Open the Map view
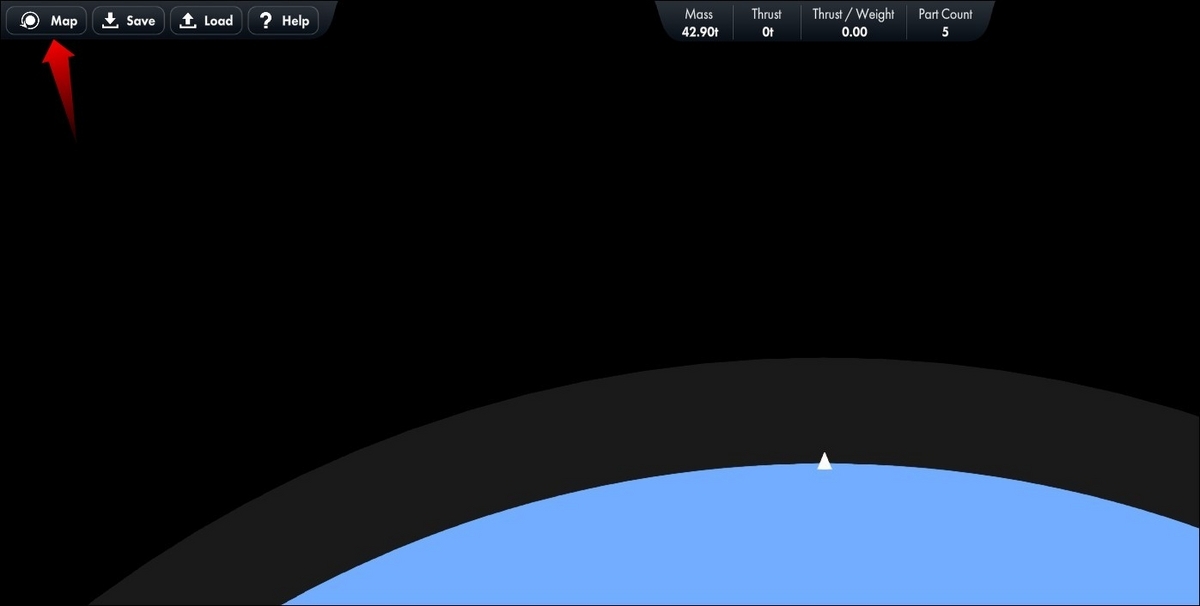The image size is (1200, 606). pyautogui.click(x=47, y=20)
